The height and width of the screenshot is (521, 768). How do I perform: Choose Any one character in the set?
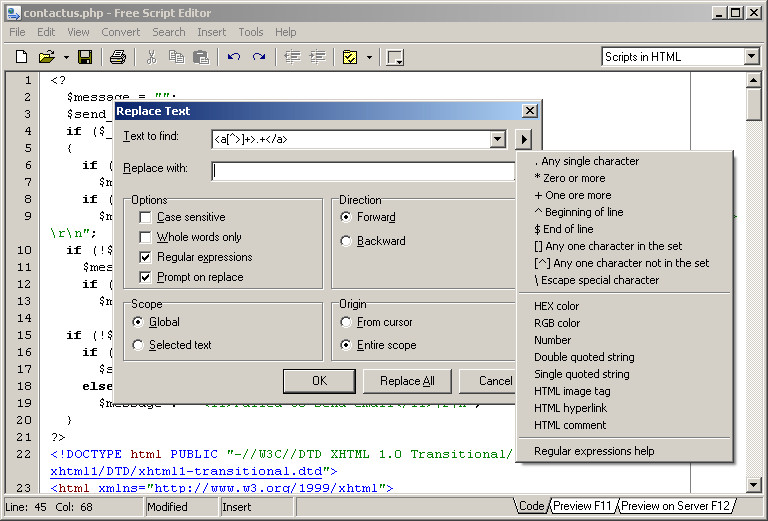coord(625,246)
